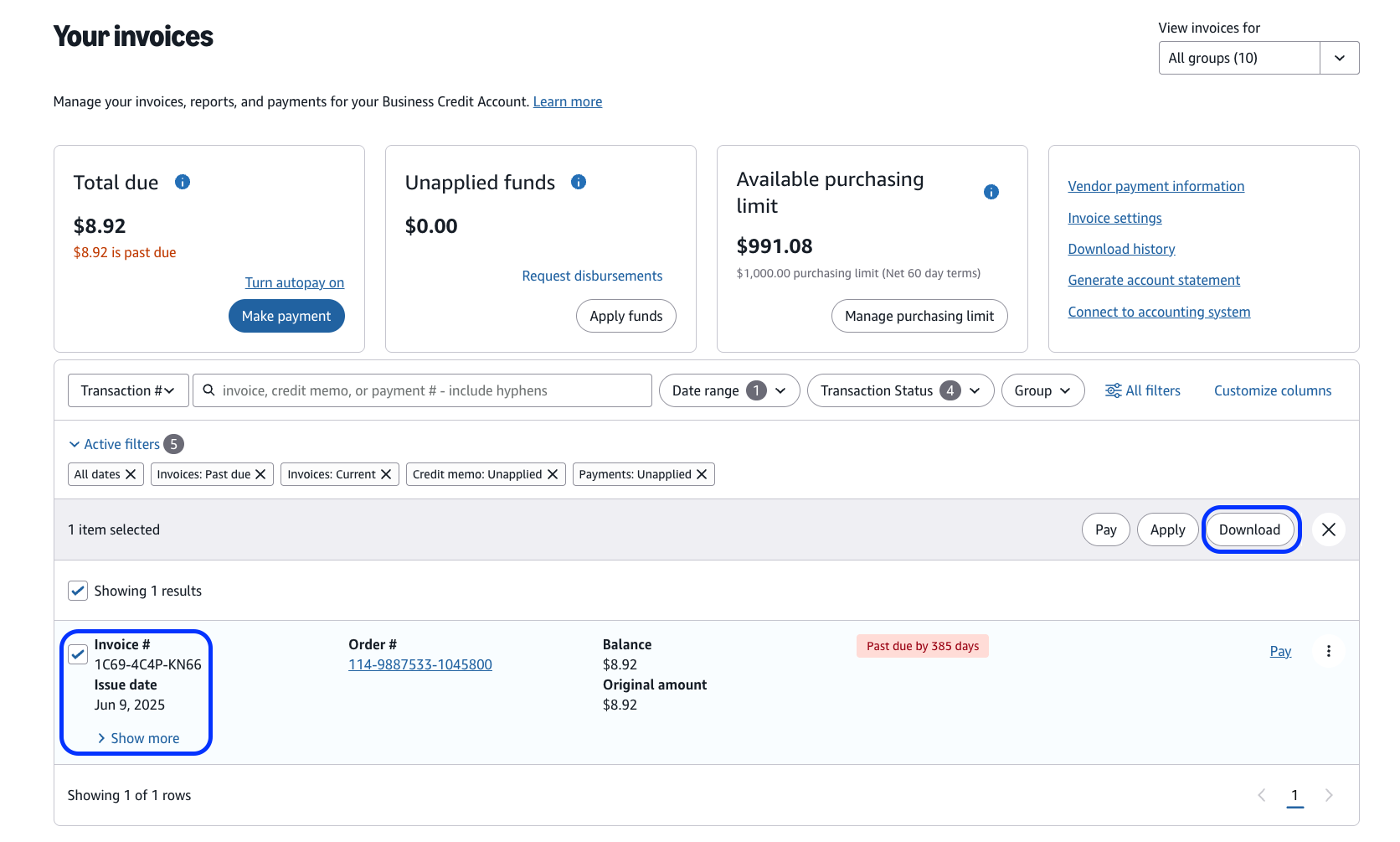Click the Unapplied funds info icon
The image size is (1400, 842).
coord(579,182)
